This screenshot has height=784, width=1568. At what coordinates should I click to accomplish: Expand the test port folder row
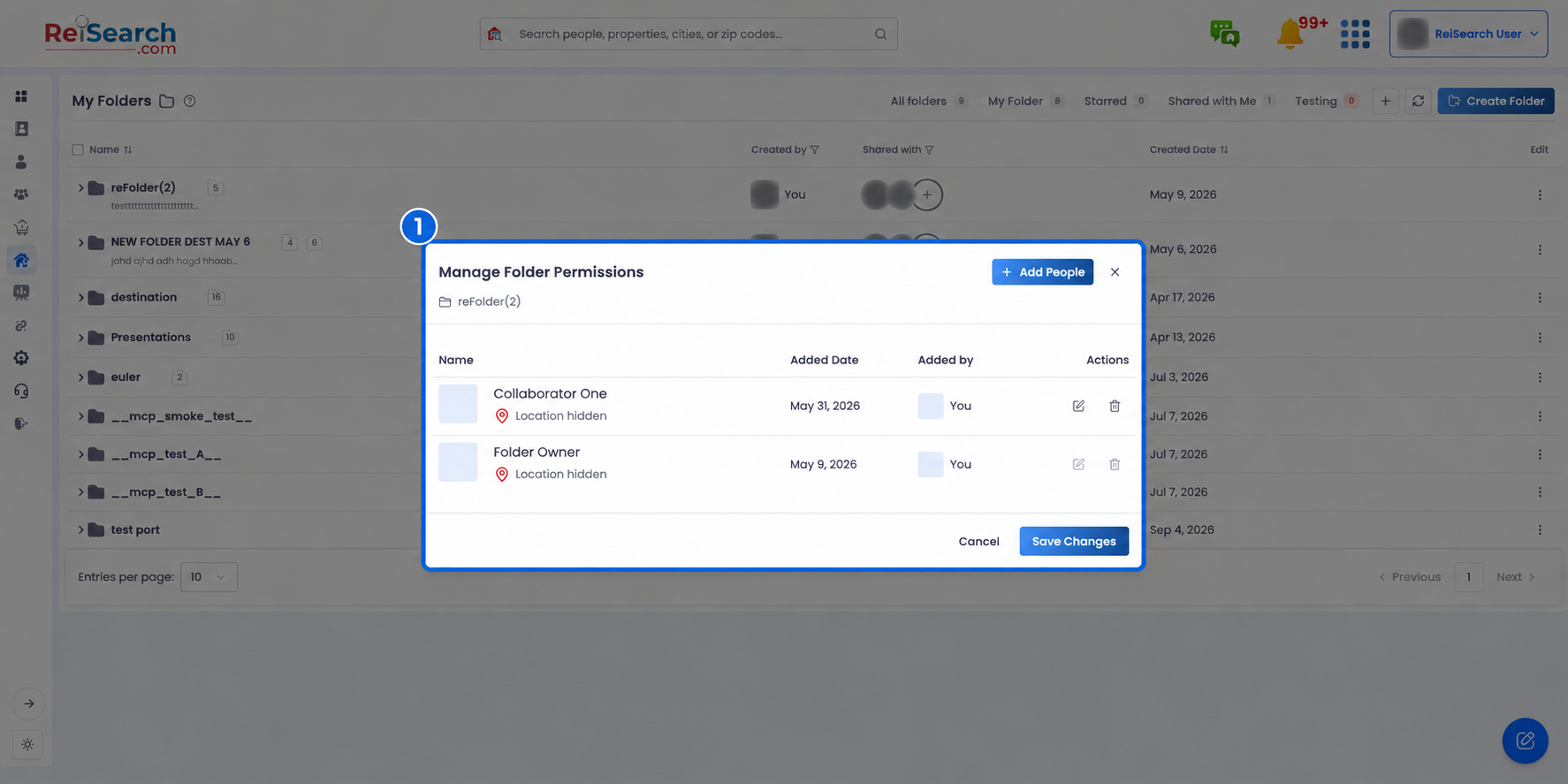80,529
